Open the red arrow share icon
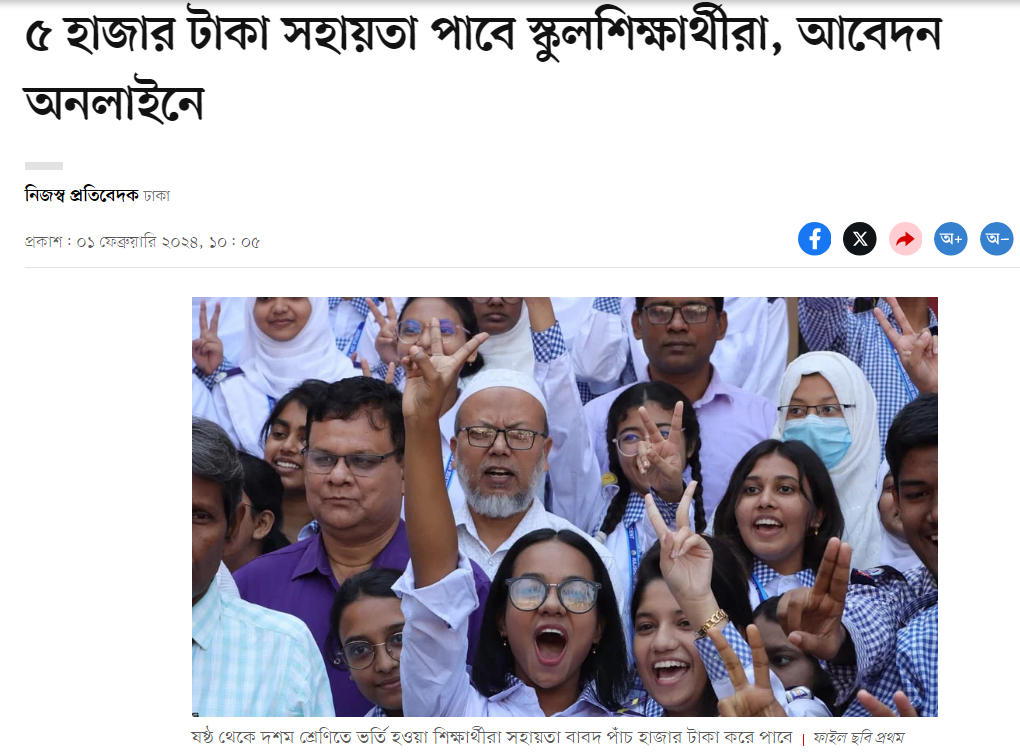 point(906,239)
